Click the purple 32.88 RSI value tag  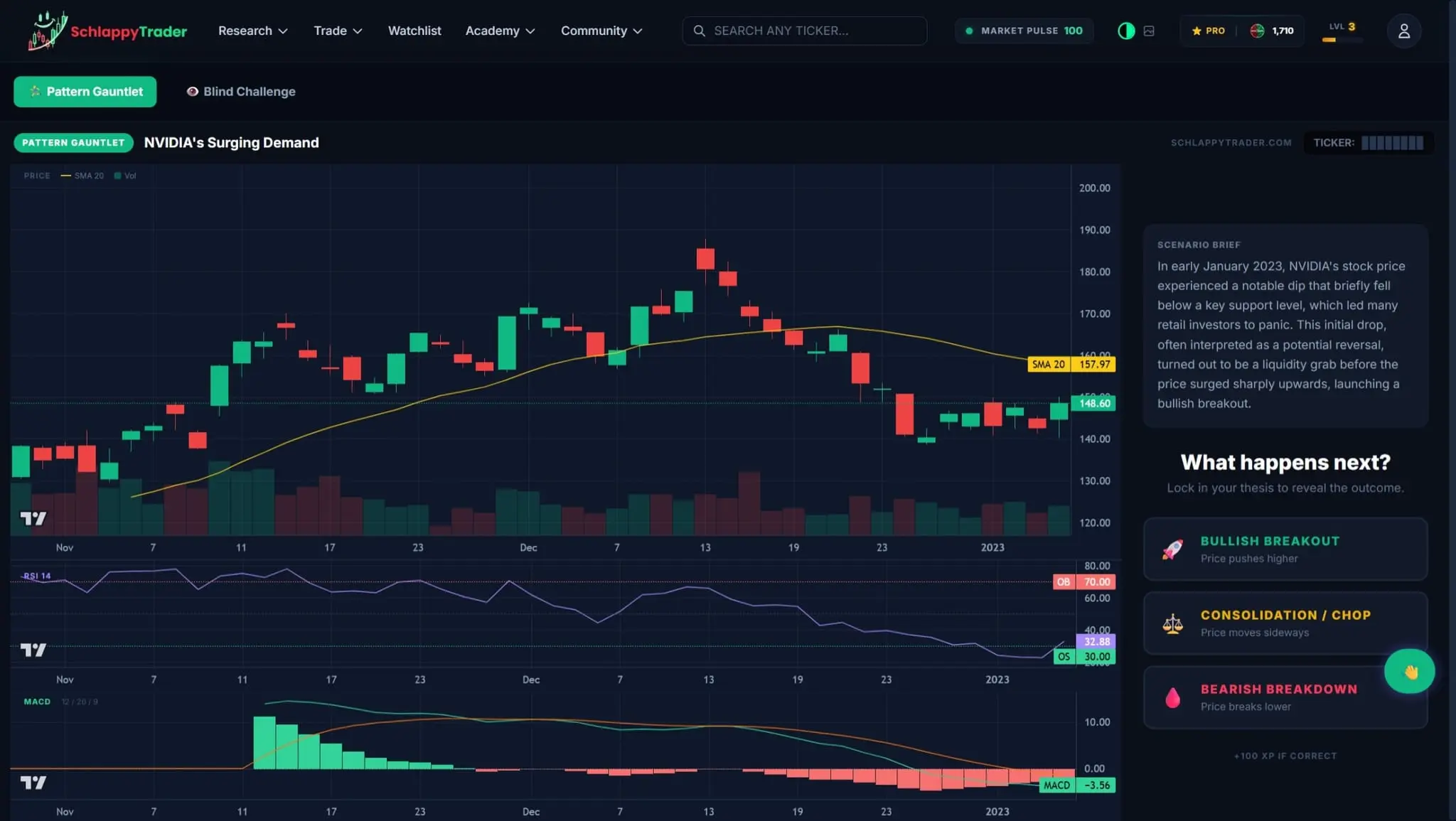coord(1096,641)
